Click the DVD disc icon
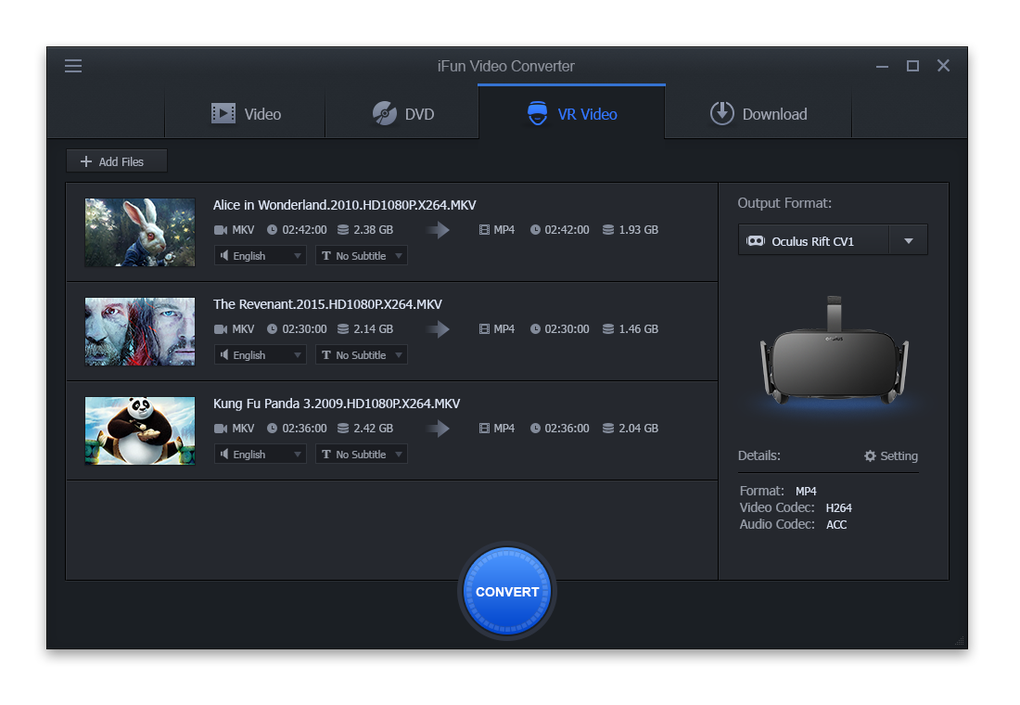Viewport: 1020px width, 705px height. 384,113
